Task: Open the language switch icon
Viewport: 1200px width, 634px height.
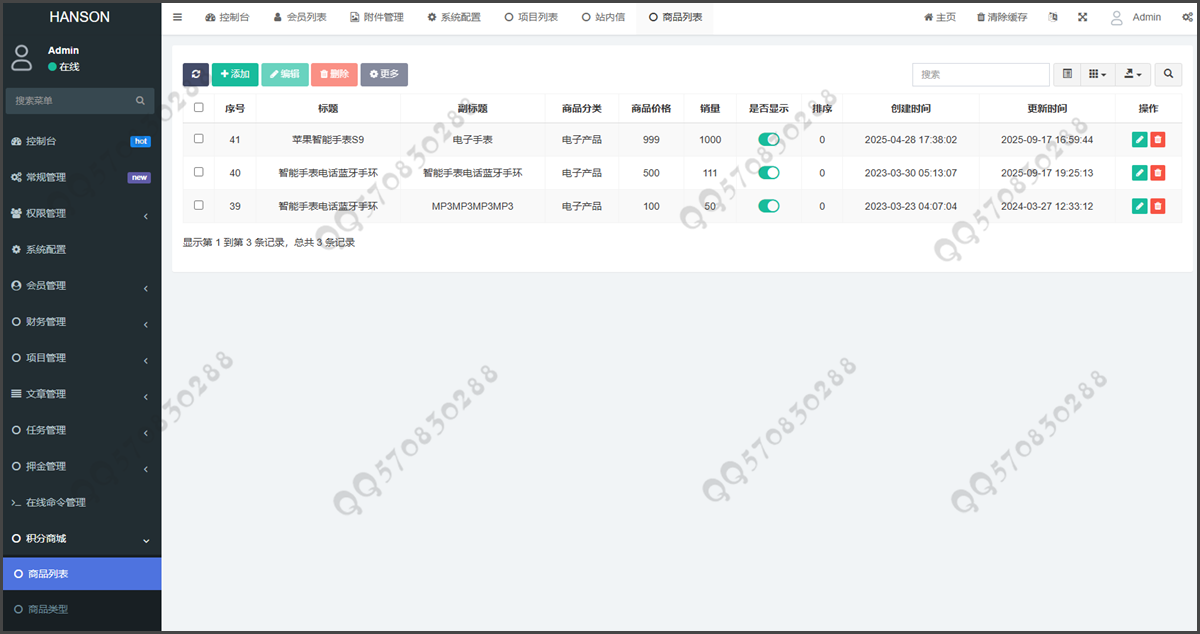Action: [1052, 17]
